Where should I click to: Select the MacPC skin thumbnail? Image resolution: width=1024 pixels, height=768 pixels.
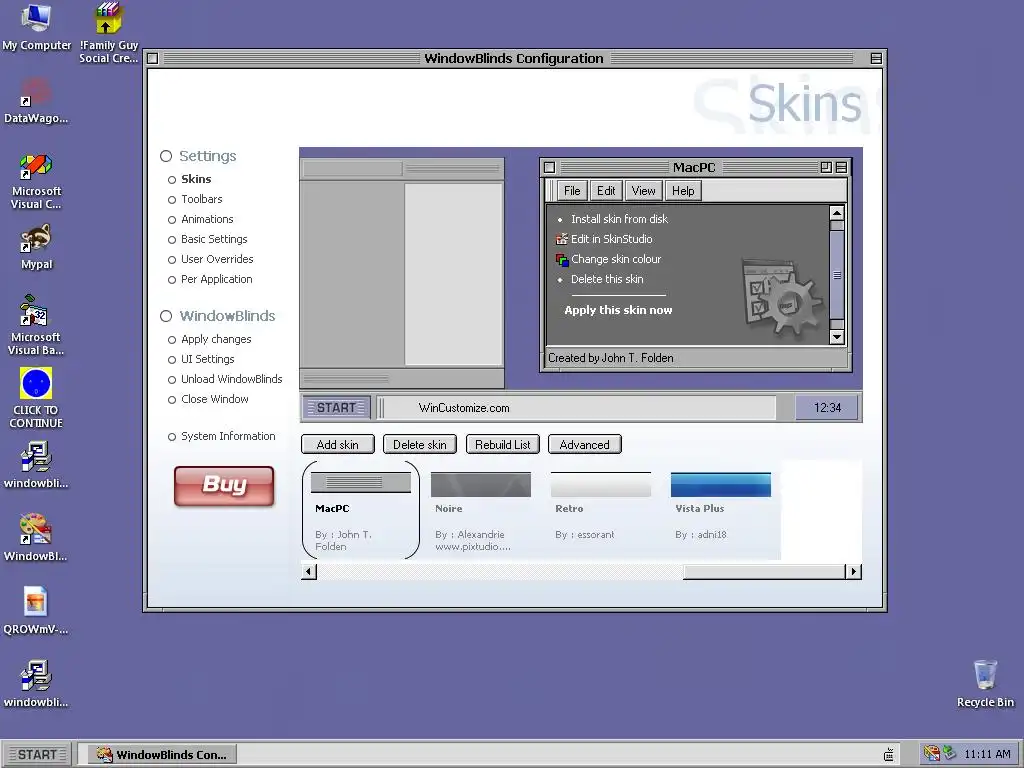(360, 510)
